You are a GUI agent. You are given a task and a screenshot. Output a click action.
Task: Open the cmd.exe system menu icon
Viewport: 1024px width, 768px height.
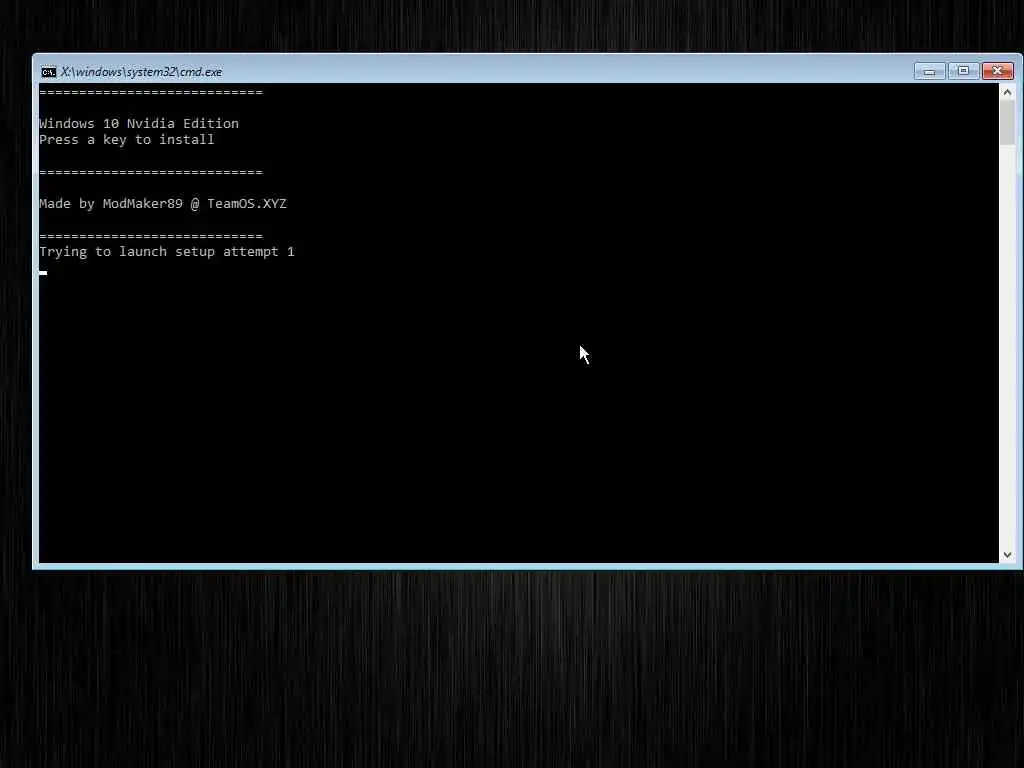pyautogui.click(x=48, y=72)
